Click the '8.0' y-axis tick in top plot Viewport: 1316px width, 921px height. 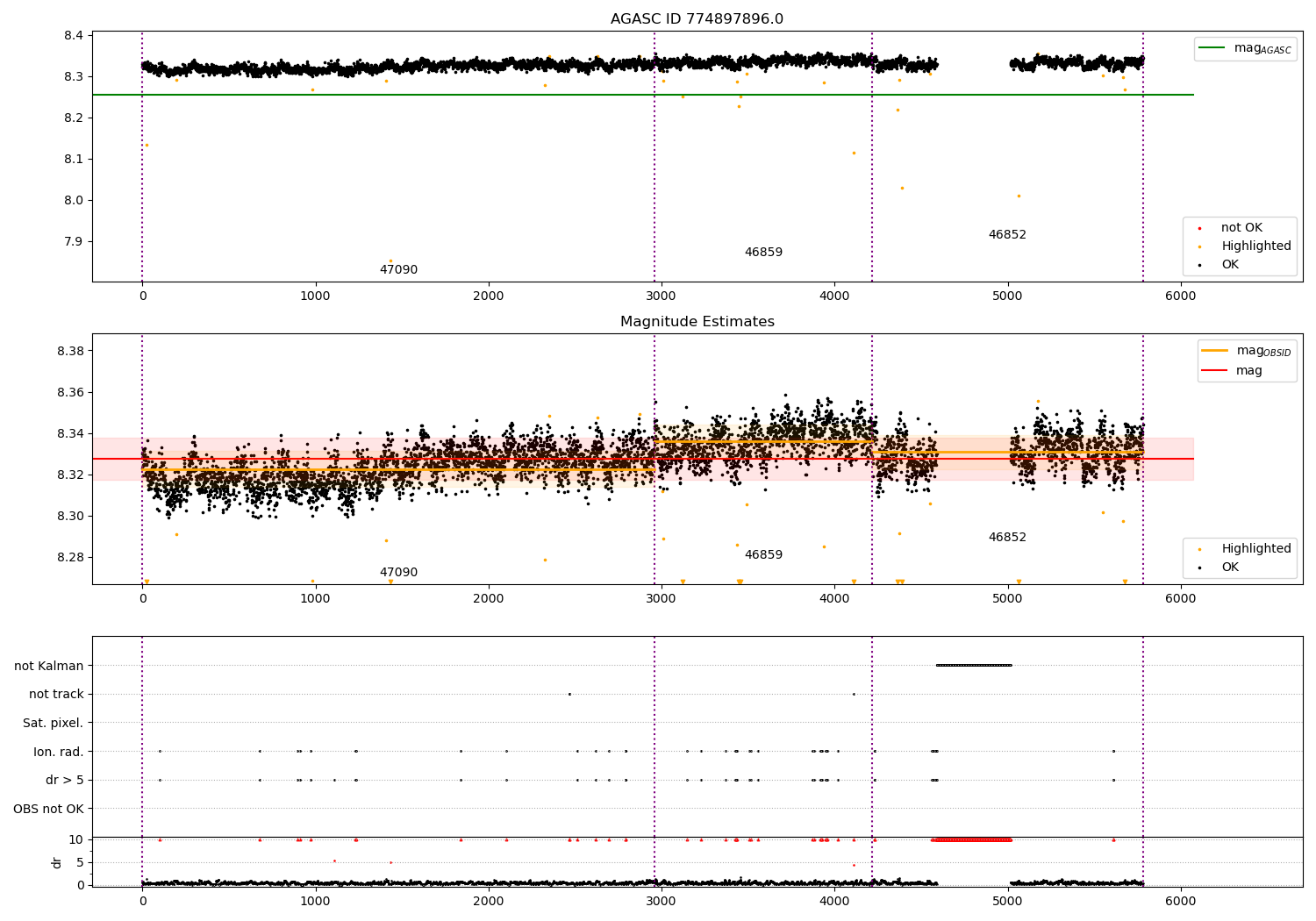tap(74, 201)
